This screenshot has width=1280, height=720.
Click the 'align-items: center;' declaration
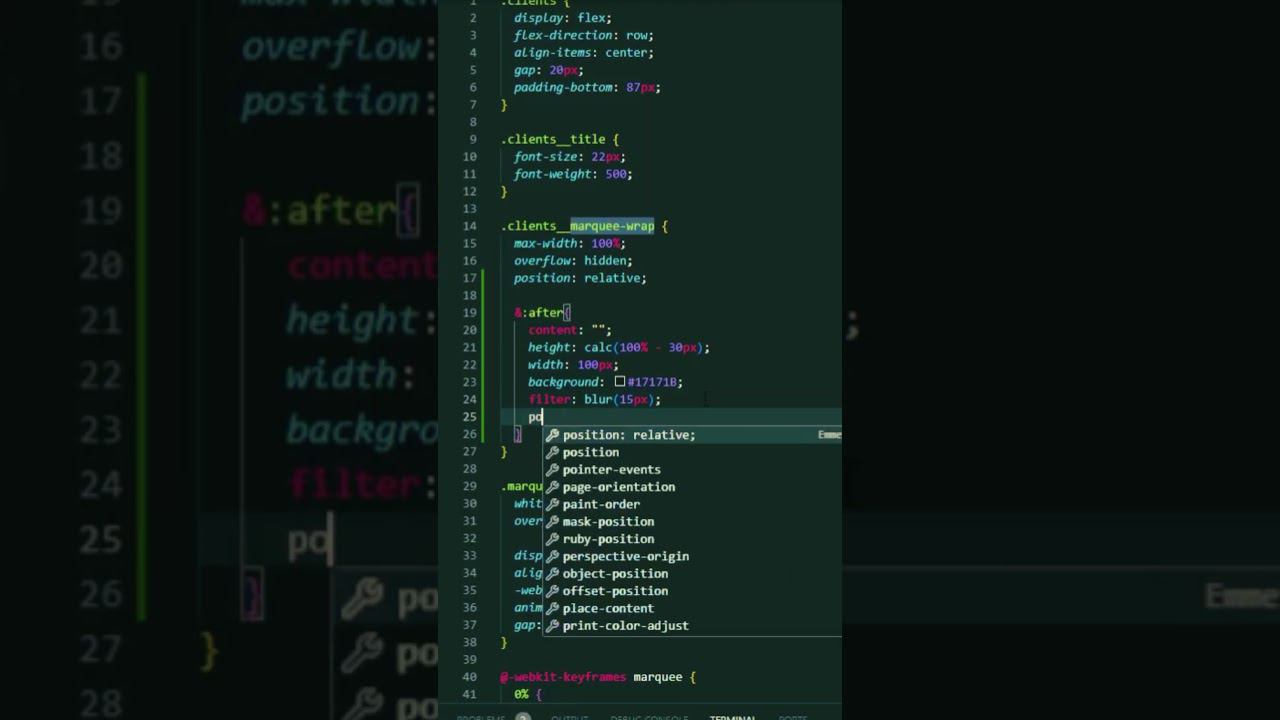click(x=584, y=53)
